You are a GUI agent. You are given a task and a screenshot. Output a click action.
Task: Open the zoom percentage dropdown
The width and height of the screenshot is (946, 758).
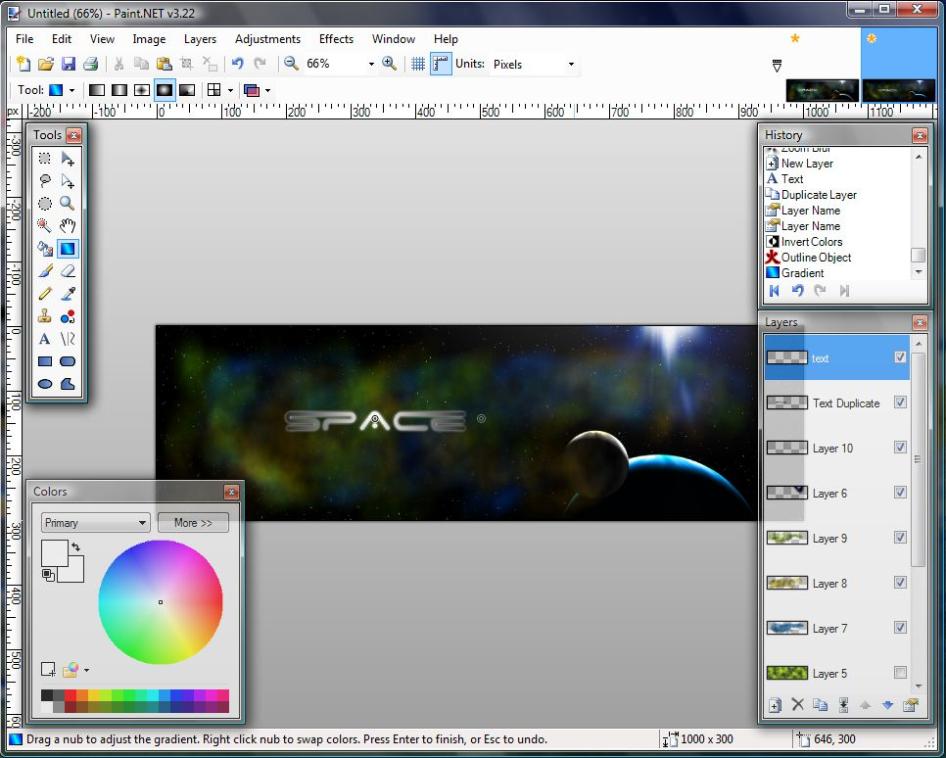click(x=371, y=64)
